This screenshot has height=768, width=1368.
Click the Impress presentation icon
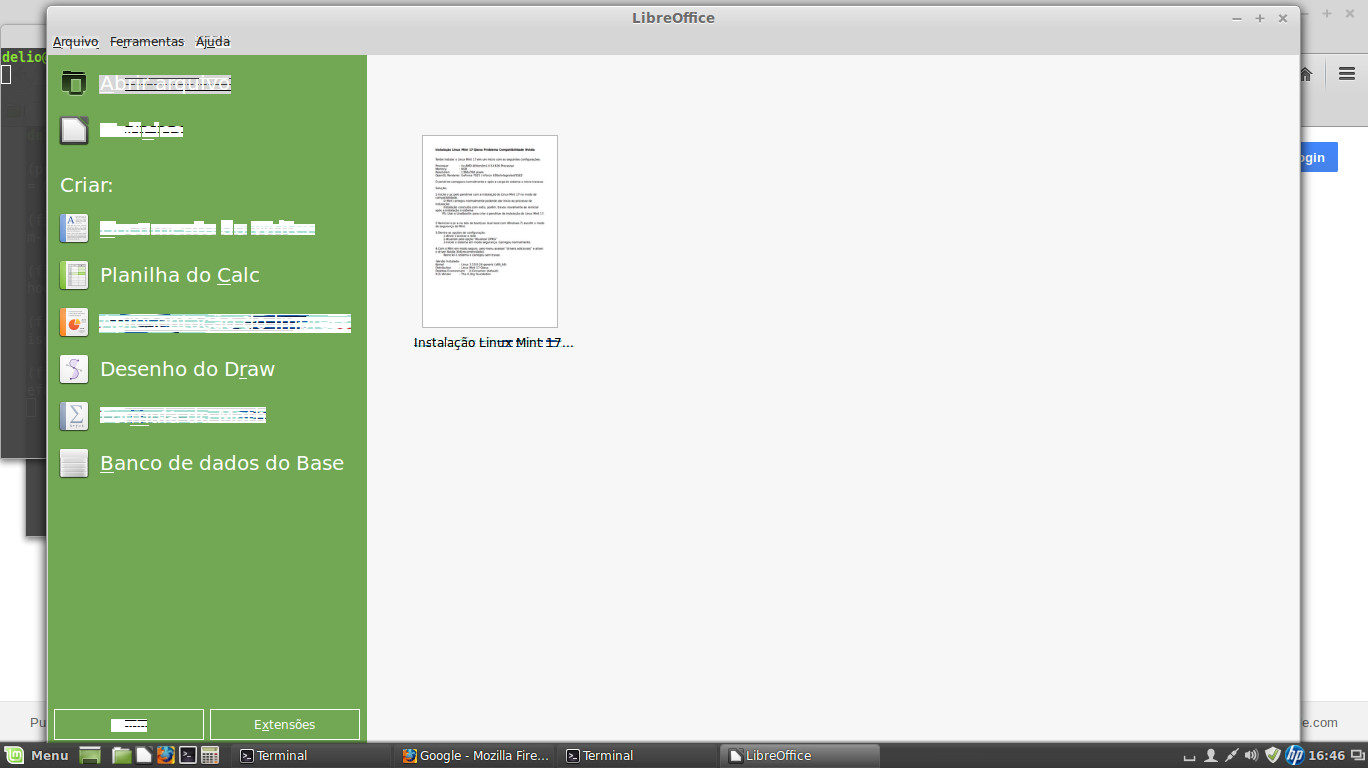click(74, 322)
